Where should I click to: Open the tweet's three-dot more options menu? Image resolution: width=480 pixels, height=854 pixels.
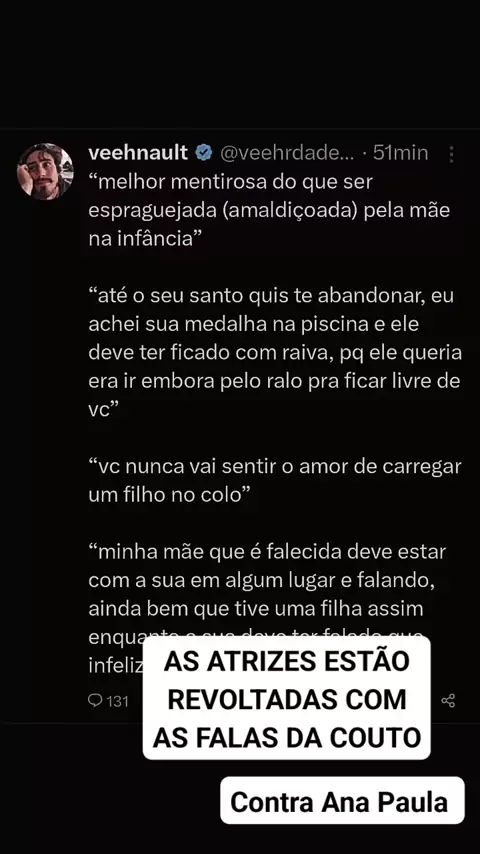(x=451, y=154)
